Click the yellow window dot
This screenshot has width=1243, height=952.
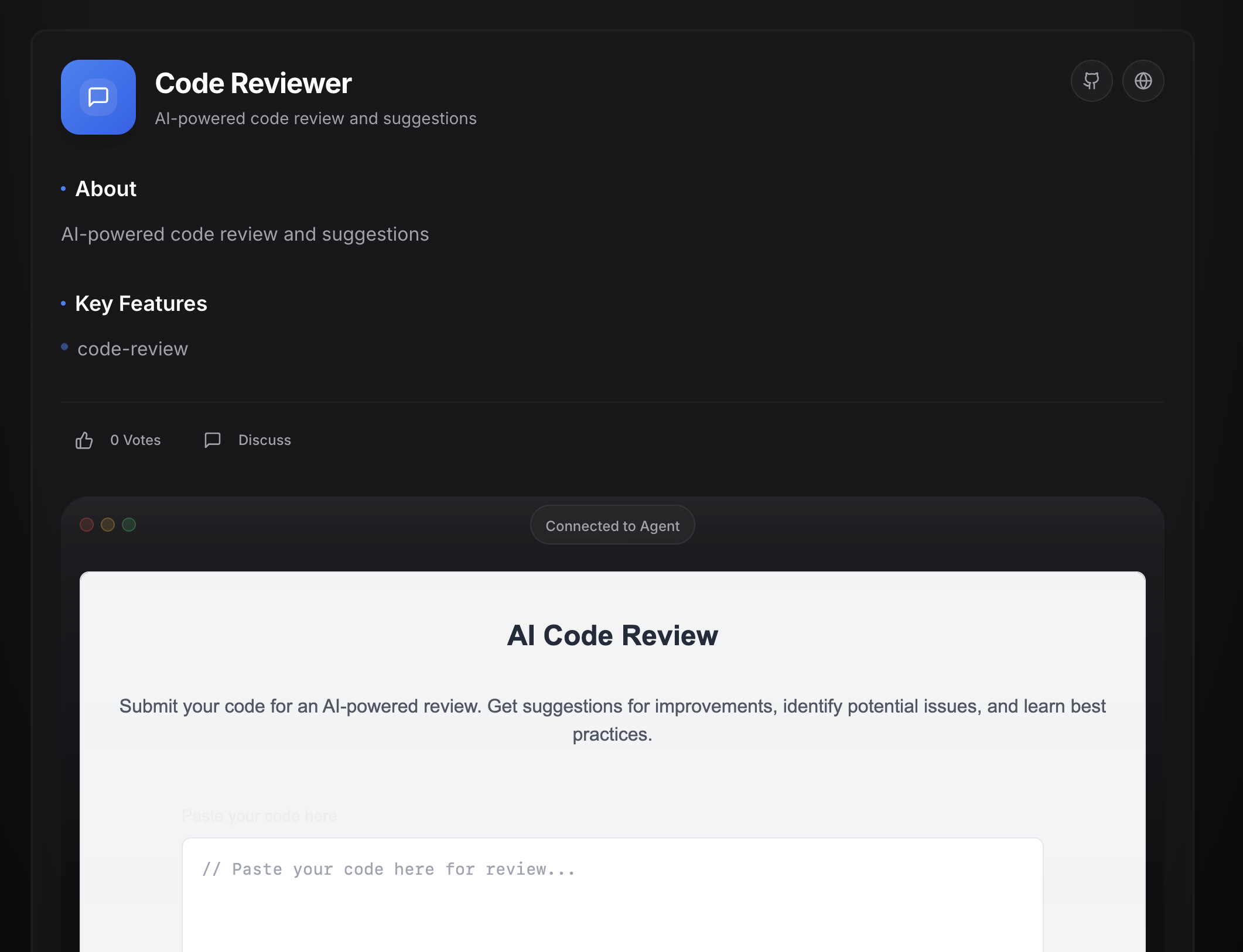[x=108, y=525]
